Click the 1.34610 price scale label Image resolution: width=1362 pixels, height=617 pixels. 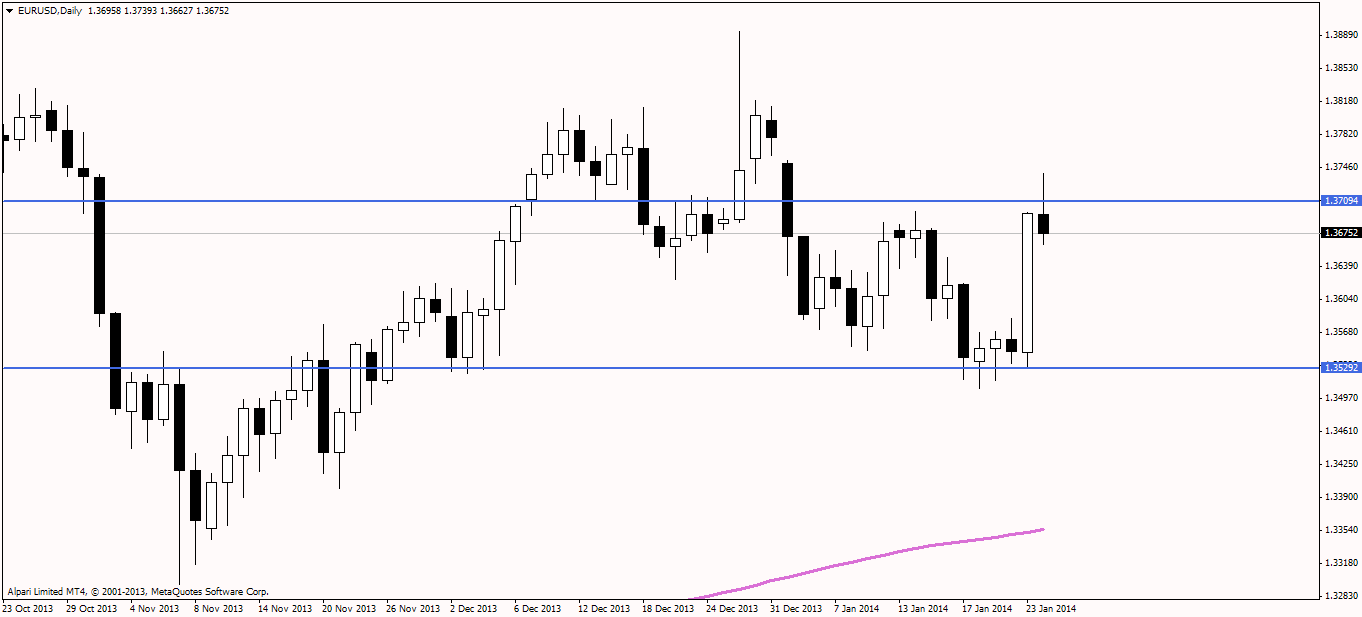pos(1340,431)
